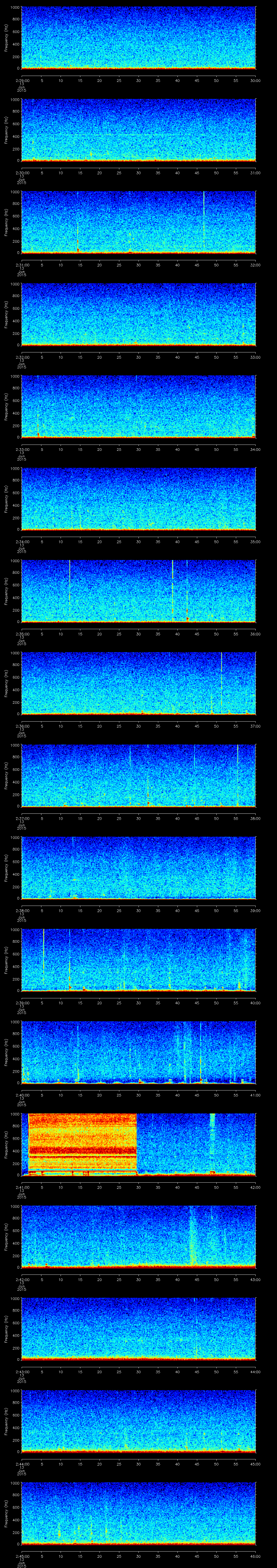The height and width of the screenshot is (1568, 277).
Task: Click the 2:32:00 start time label
Action: (22, 357)
